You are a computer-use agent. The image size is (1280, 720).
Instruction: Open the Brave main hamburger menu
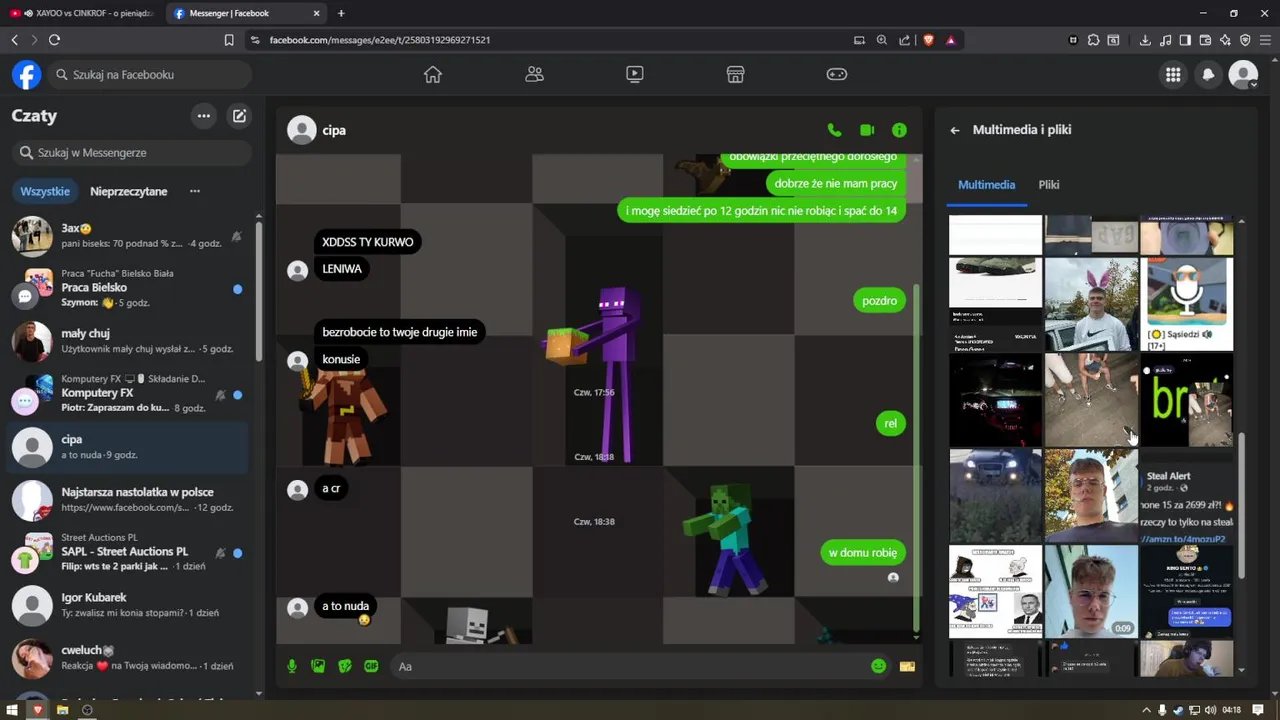[1265, 40]
